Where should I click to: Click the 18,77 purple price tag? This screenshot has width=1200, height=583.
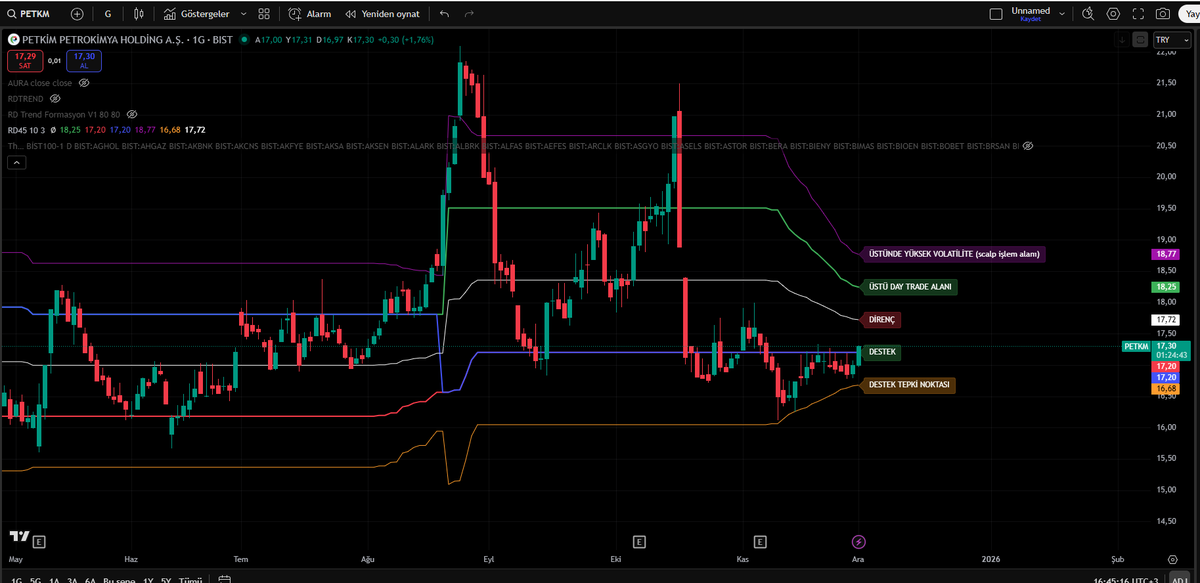click(1166, 254)
